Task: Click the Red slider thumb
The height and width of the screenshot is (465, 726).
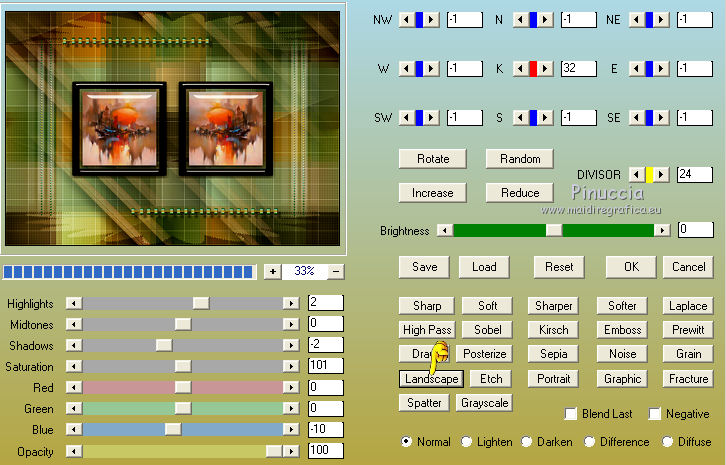Action: coord(183,387)
